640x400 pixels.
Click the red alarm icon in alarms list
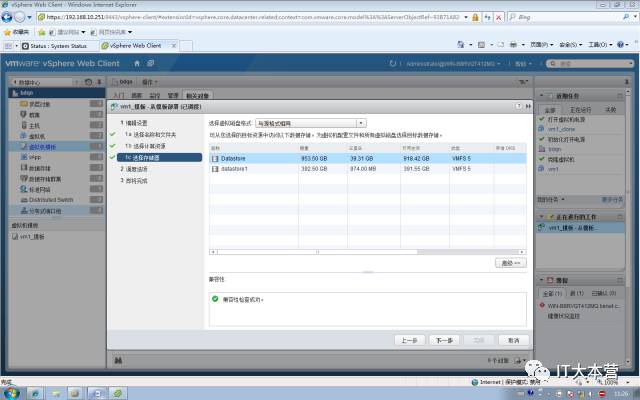(x=542, y=305)
